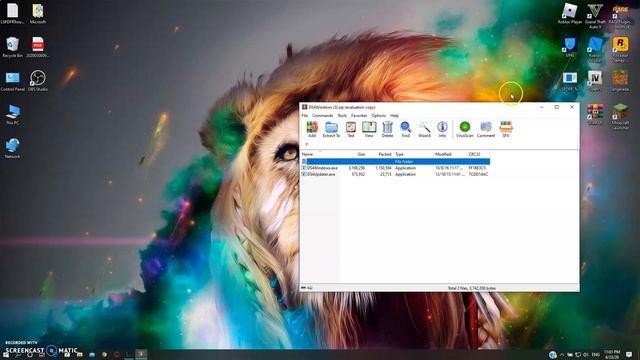
Task: Open the Commands menu
Action: [322, 116]
